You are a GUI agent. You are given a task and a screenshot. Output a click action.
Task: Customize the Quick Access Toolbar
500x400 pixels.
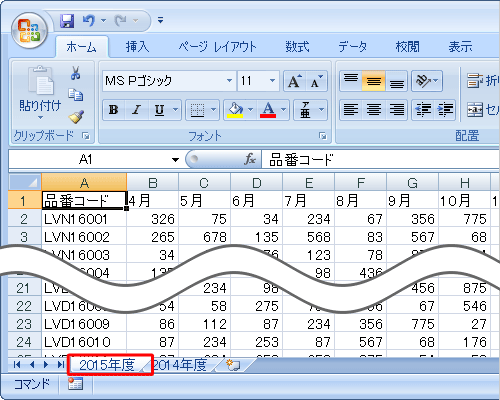click(x=161, y=20)
